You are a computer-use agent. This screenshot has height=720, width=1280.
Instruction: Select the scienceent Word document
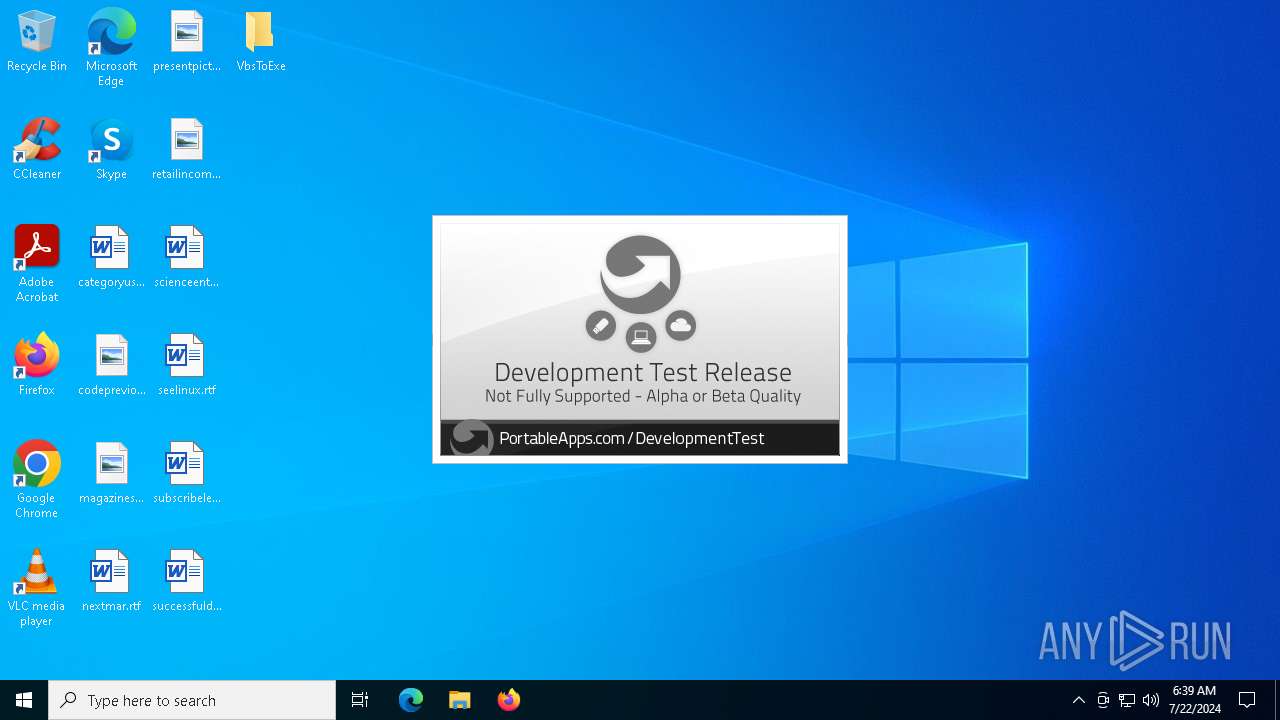tap(186, 258)
